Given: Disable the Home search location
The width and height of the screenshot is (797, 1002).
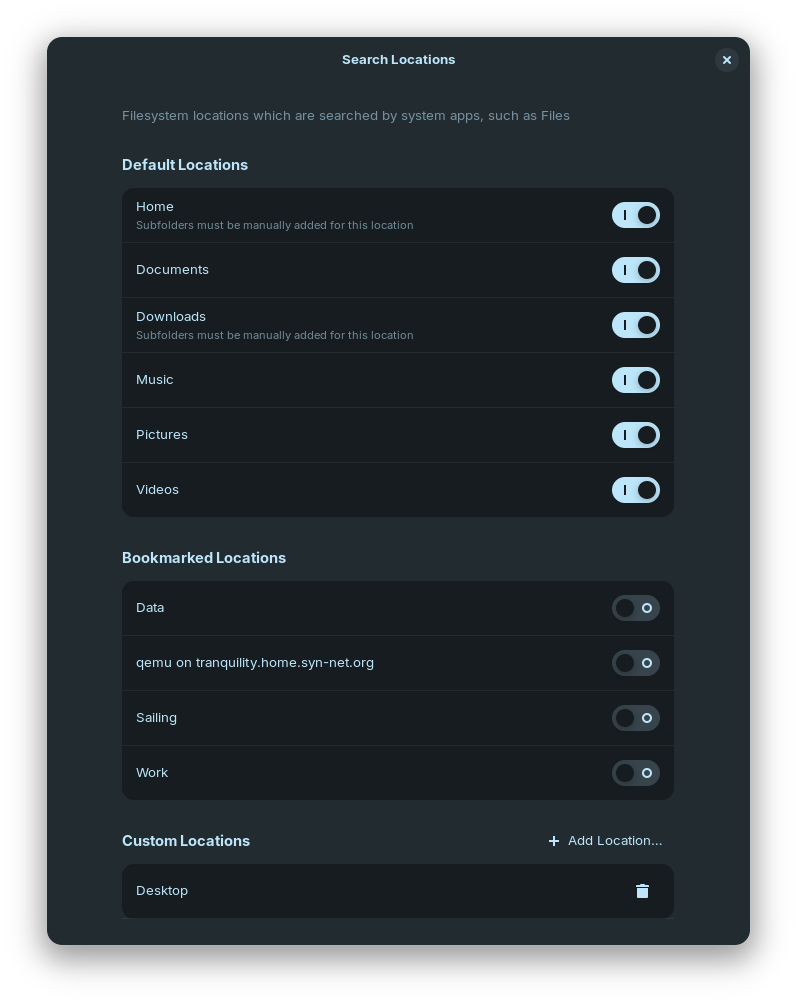Looking at the screenshot, I should coord(636,215).
